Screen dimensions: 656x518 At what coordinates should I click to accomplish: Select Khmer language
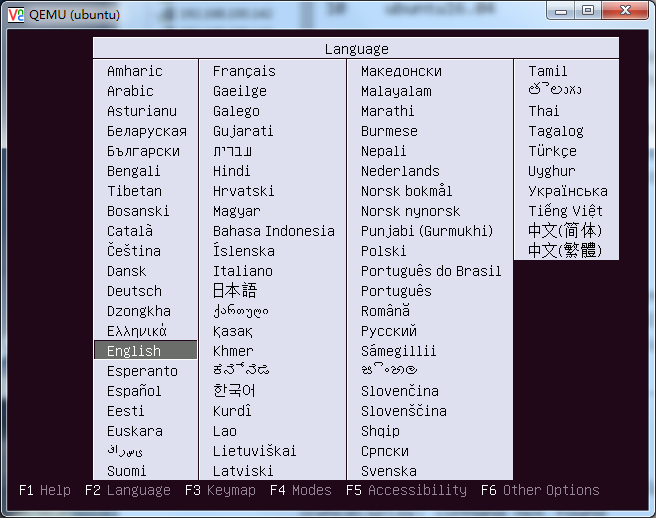[x=233, y=351]
